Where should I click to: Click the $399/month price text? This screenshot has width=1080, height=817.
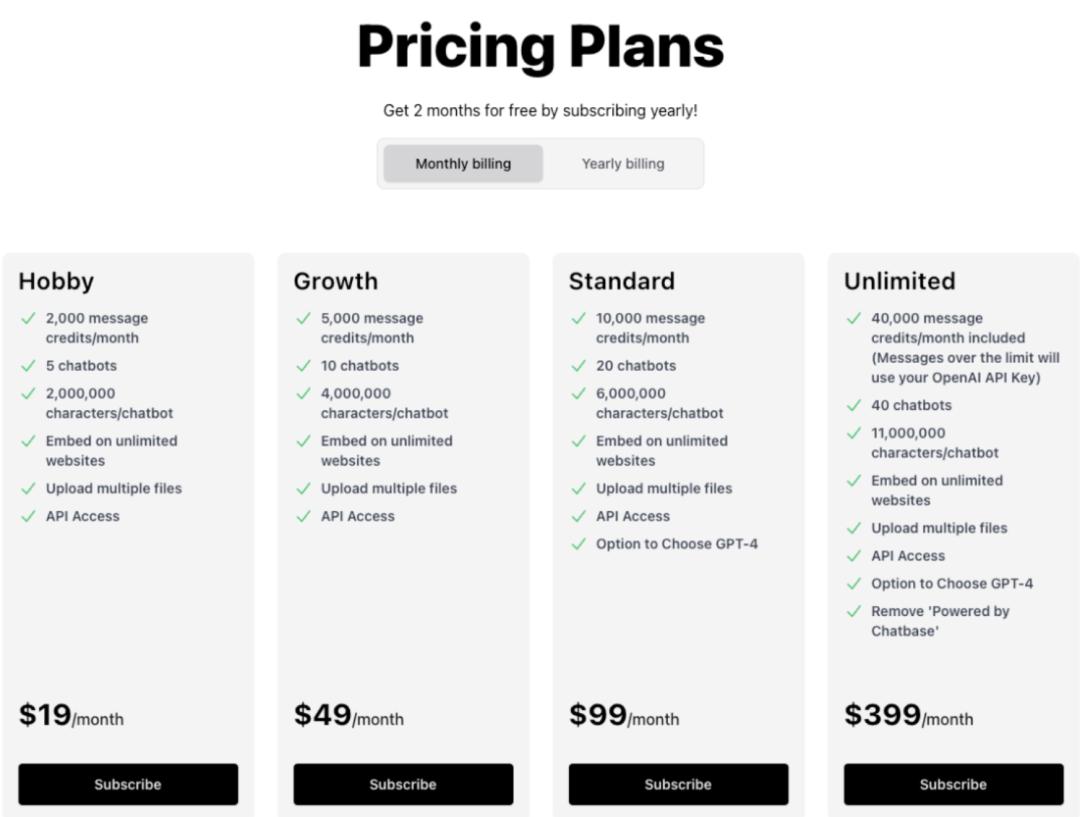(908, 716)
